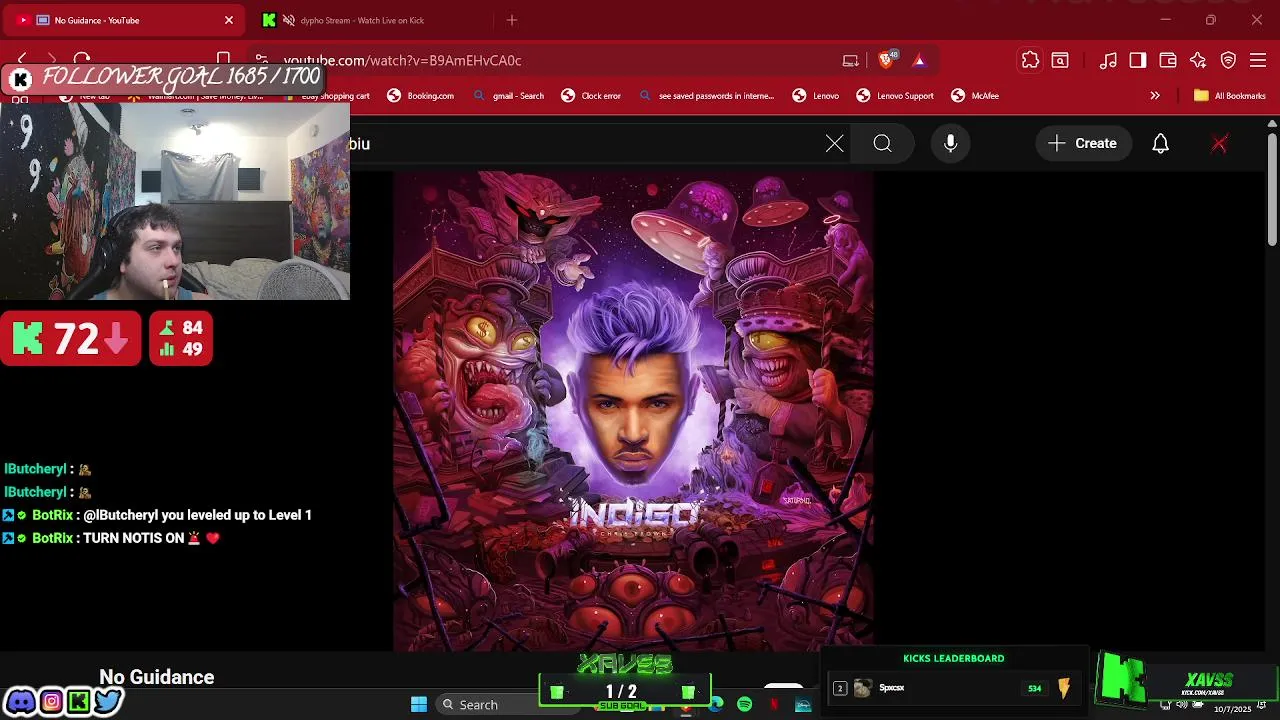Image resolution: width=1280 pixels, height=720 pixels.
Task: Open the cast or install app icon
Action: (851, 60)
